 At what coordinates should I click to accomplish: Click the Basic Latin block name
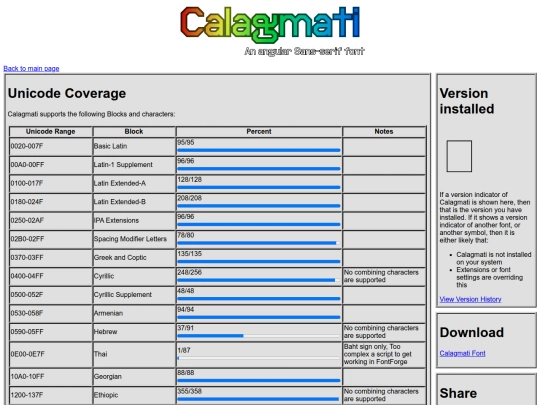pyautogui.click(x=111, y=146)
